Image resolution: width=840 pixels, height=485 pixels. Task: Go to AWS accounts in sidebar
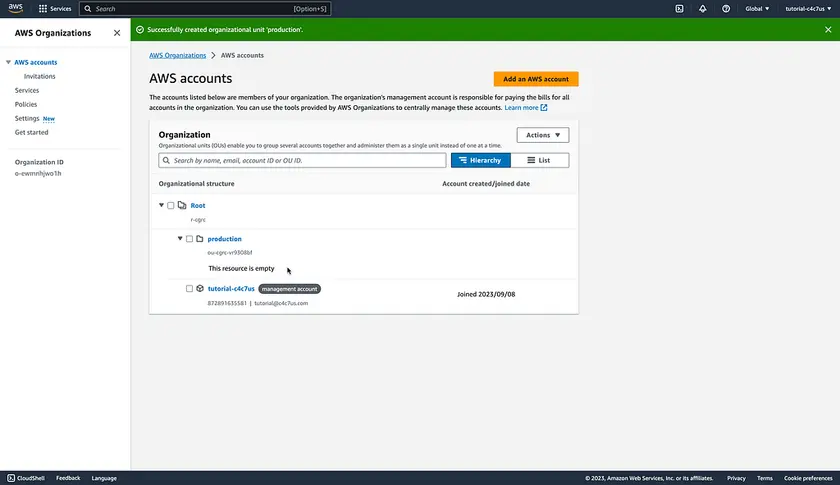pyautogui.click(x=35, y=62)
